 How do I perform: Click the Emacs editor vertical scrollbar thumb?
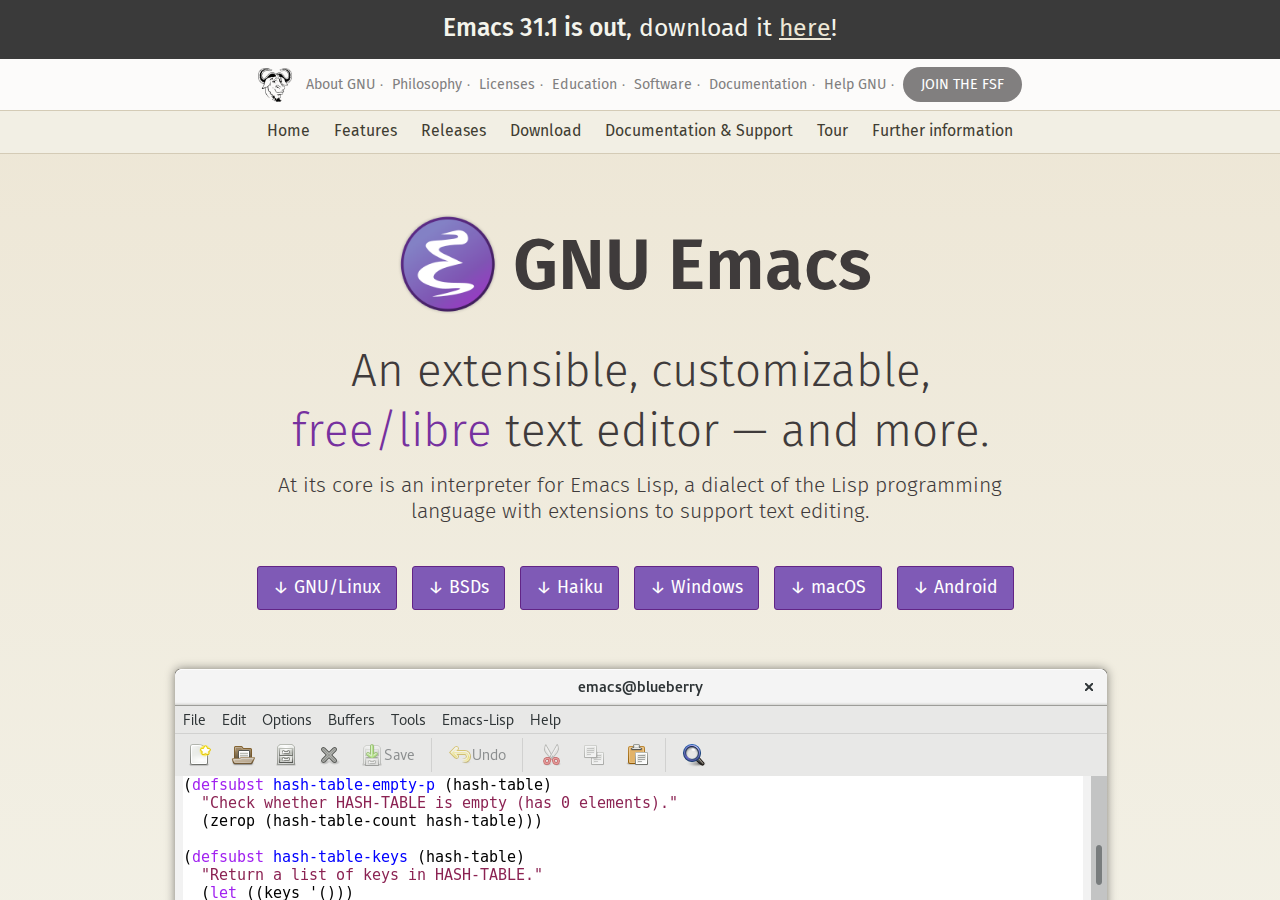[x=1099, y=865]
